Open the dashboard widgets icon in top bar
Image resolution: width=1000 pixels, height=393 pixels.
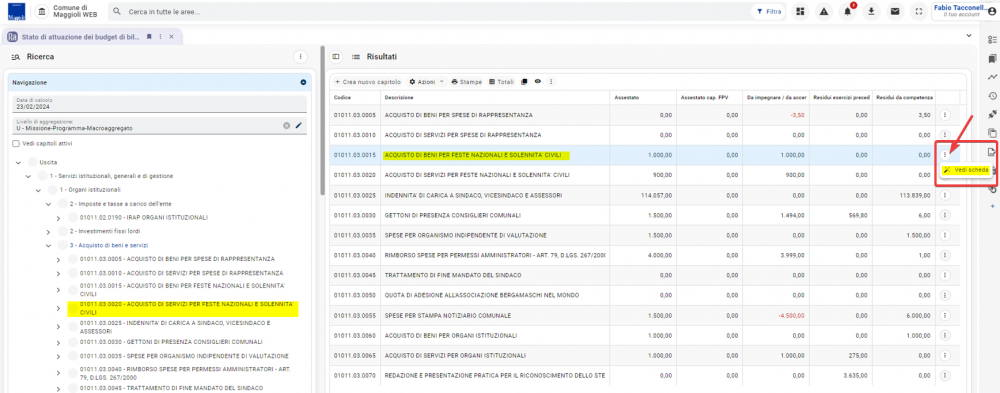(800, 11)
